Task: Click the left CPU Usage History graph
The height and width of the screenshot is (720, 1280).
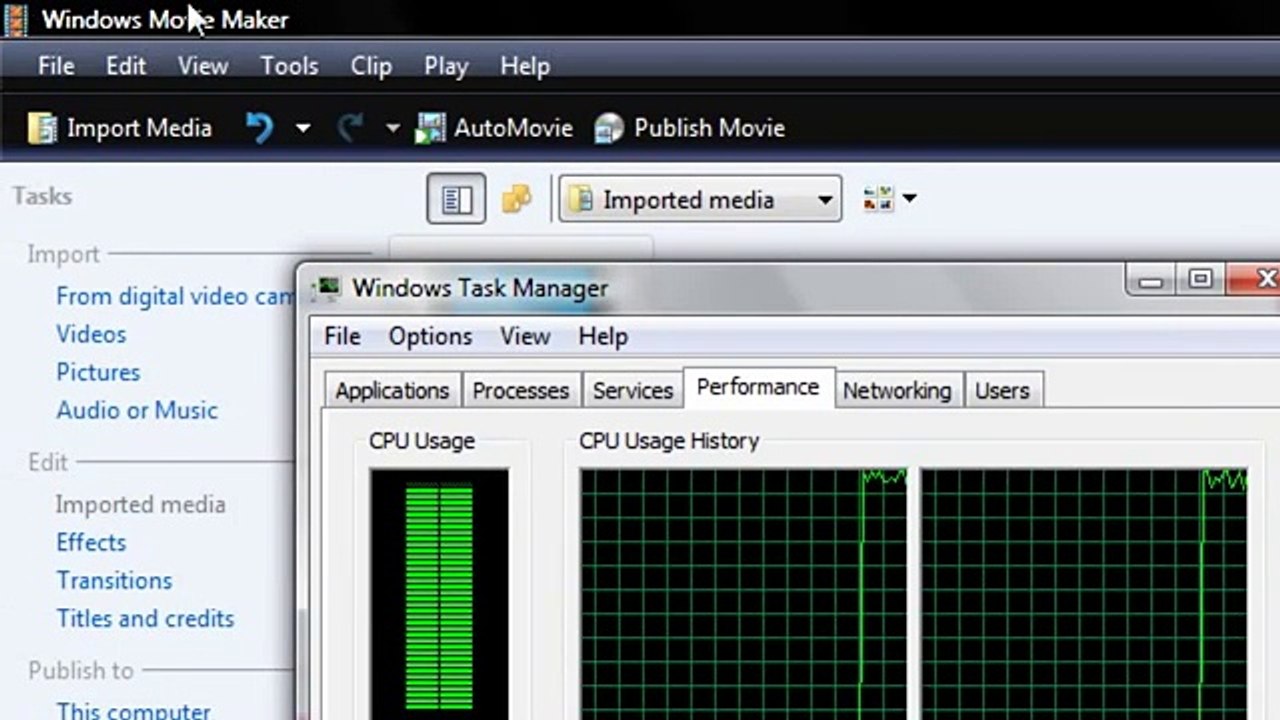Action: (744, 594)
